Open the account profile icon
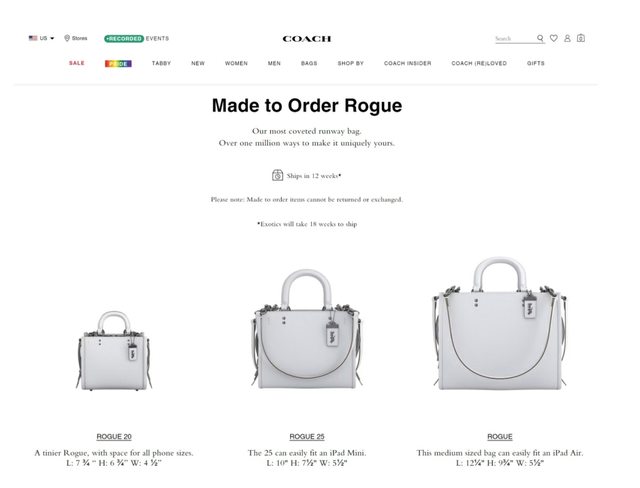This screenshot has width=640, height=488. pos(567,38)
